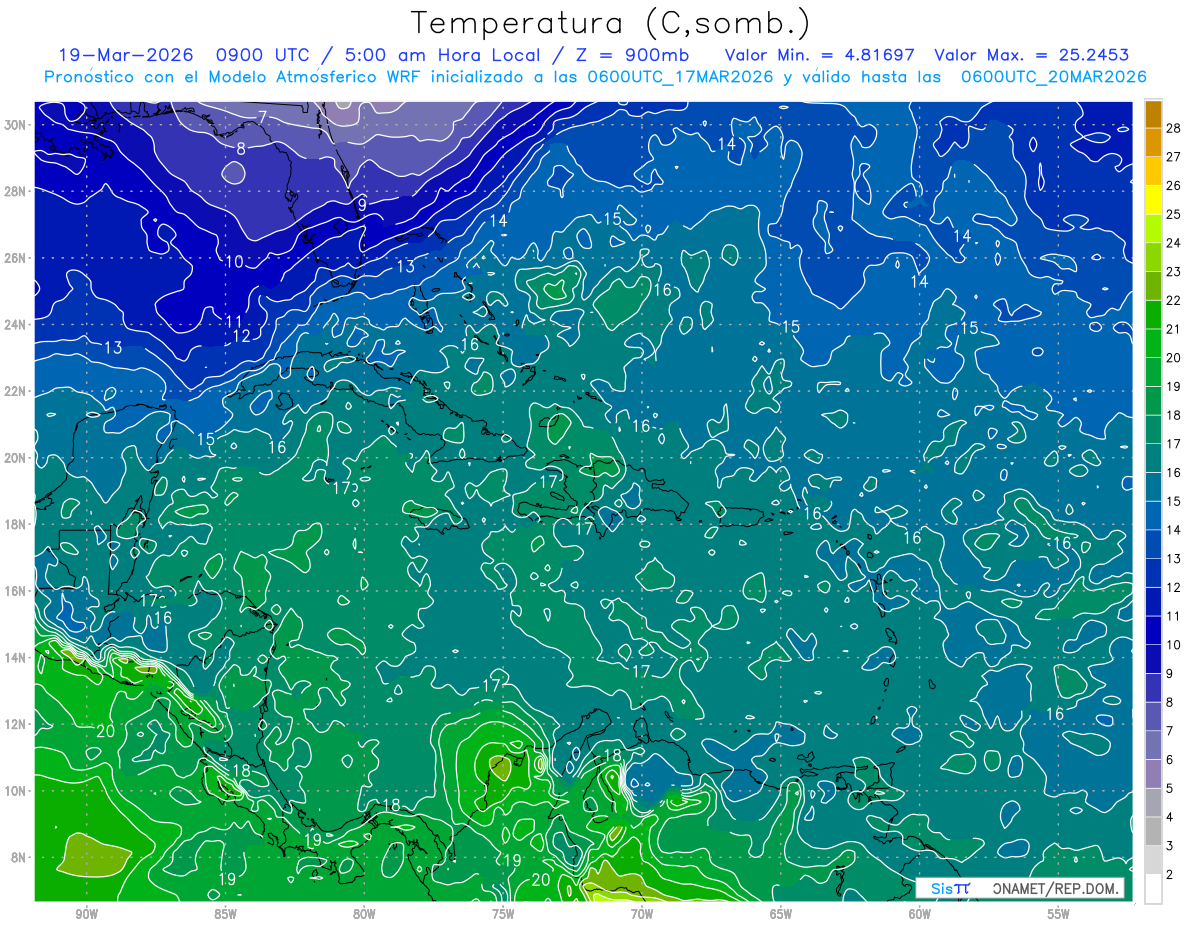Click the 85W longitude axis label

(x=225, y=914)
